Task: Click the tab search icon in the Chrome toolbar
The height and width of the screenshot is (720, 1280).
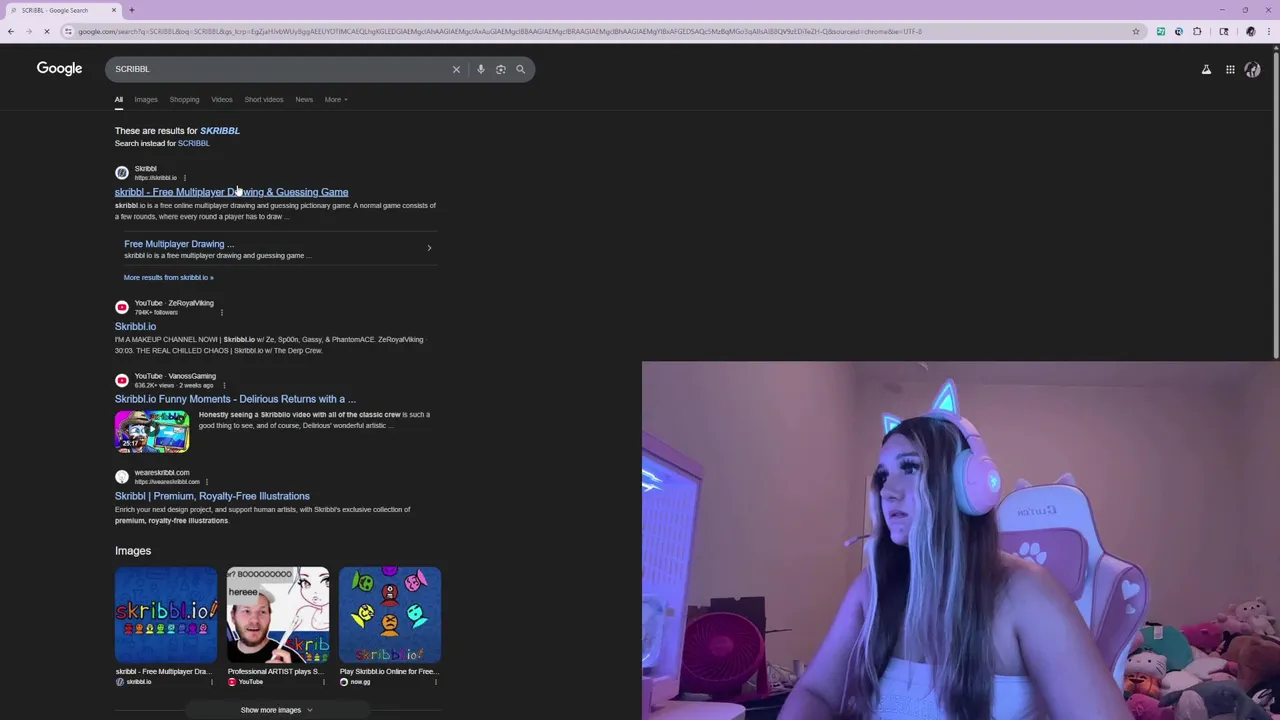Action: tap(1223, 31)
